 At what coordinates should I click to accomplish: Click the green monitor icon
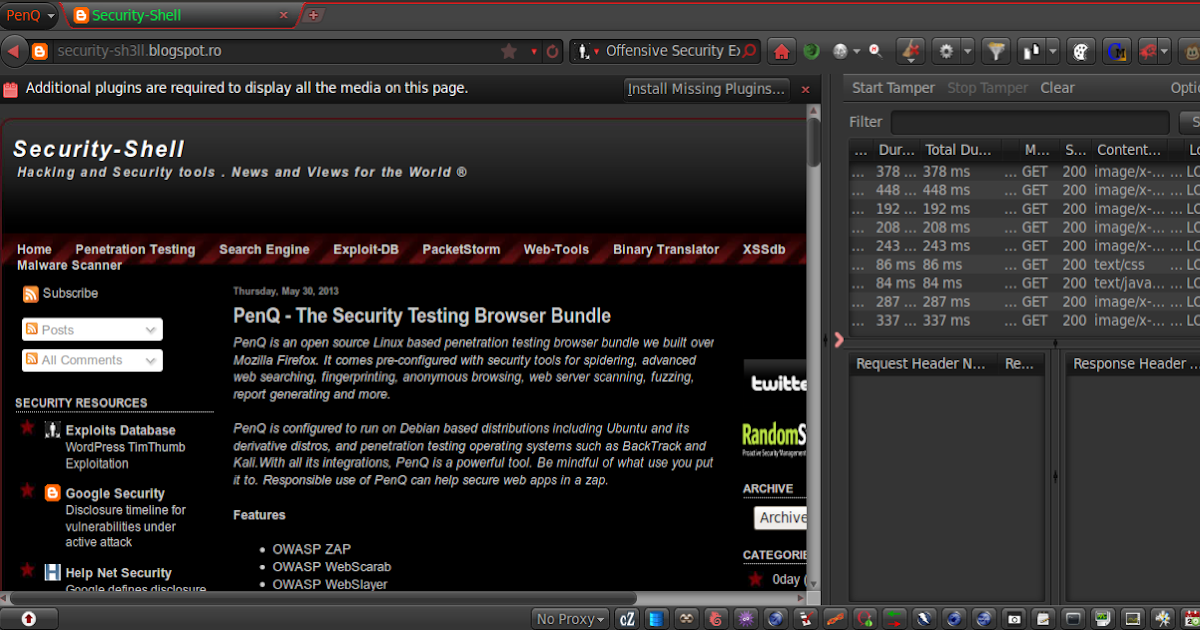point(1103,619)
